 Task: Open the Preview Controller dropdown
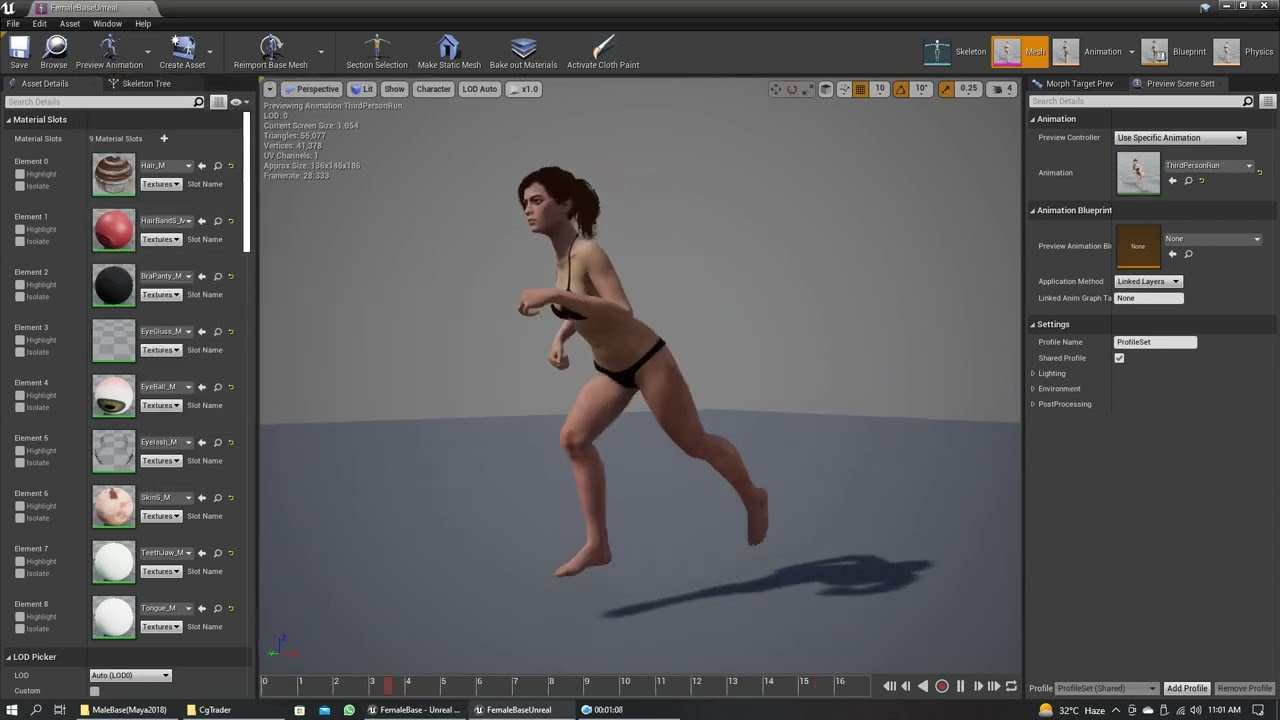(x=1180, y=138)
